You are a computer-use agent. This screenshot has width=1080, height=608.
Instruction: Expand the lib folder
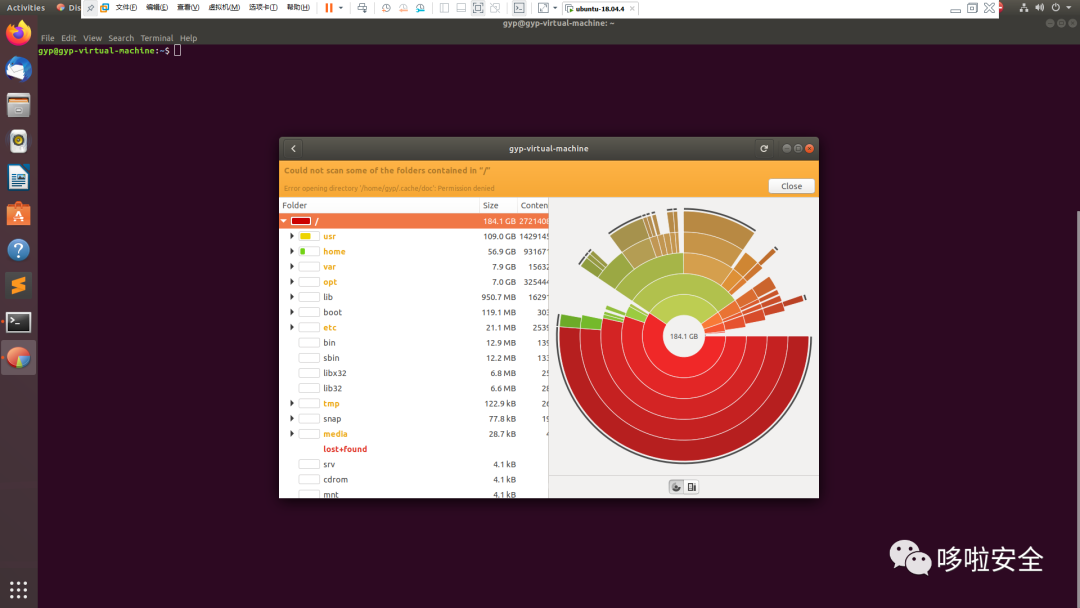click(292, 297)
